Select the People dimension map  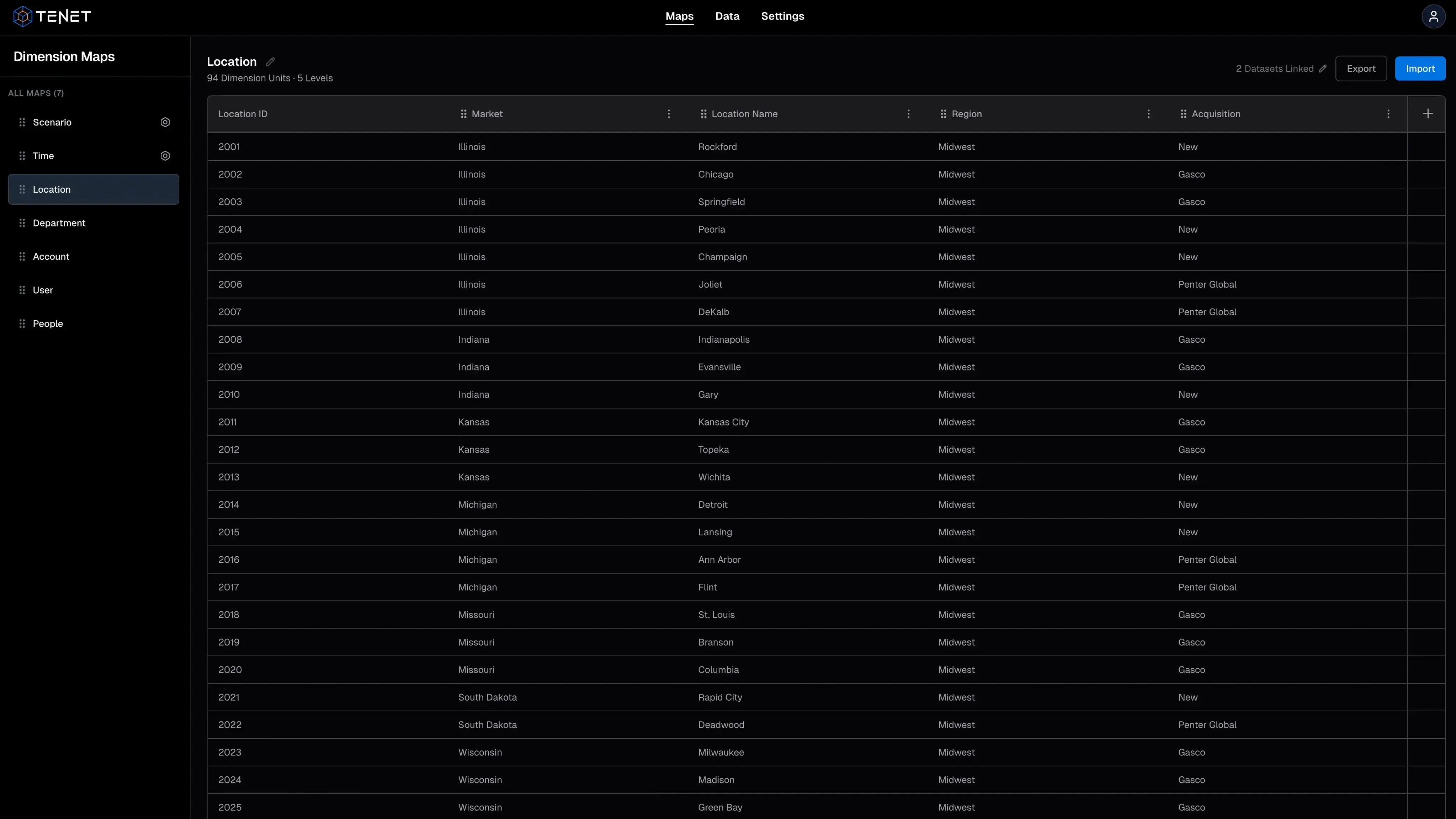(x=48, y=323)
